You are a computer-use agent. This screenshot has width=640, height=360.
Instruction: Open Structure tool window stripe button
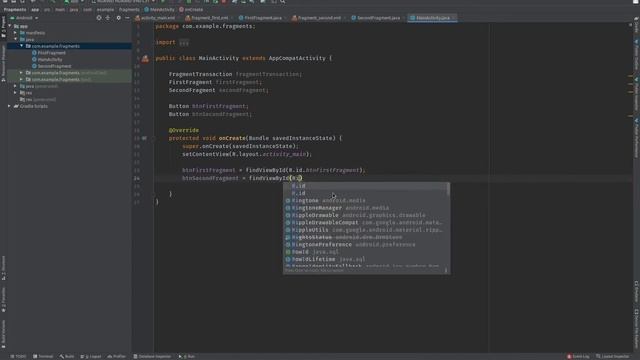(4, 268)
